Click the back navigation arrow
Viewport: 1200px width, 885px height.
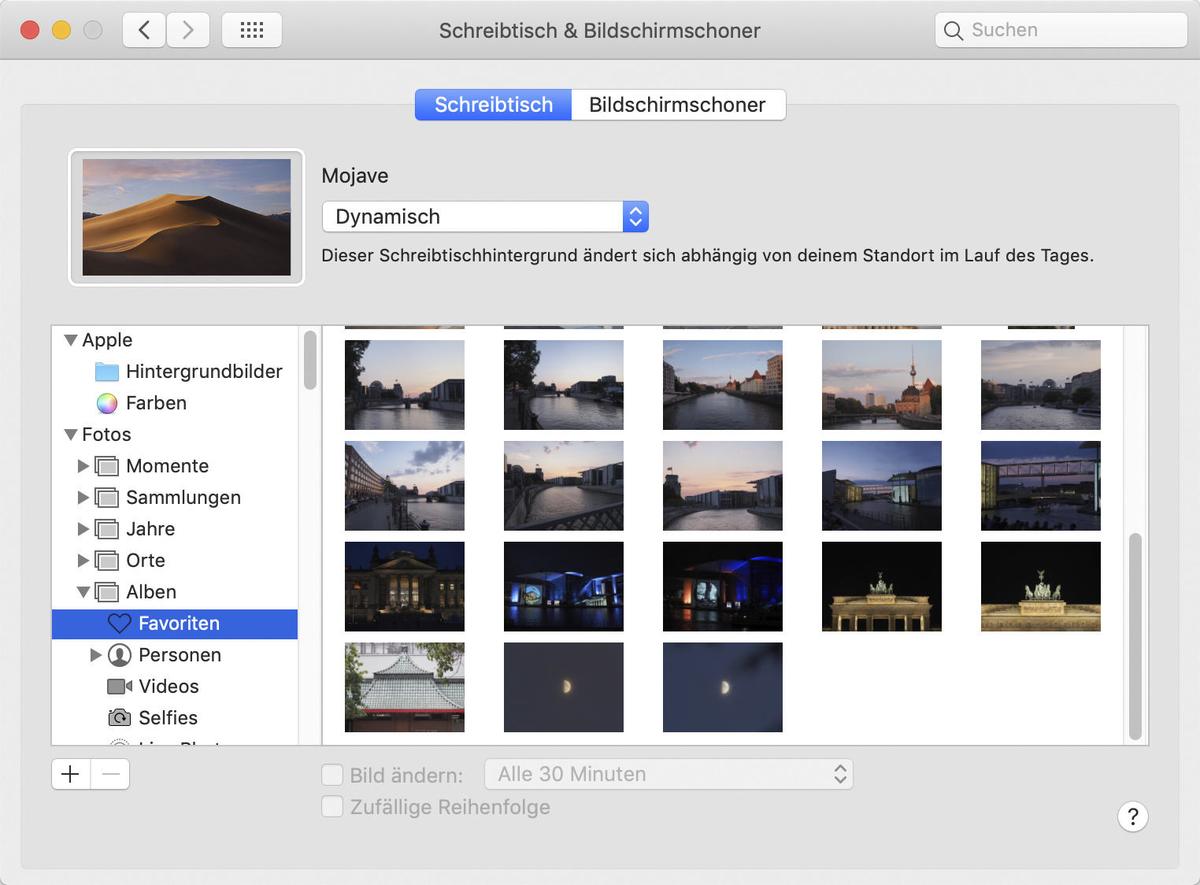click(145, 30)
